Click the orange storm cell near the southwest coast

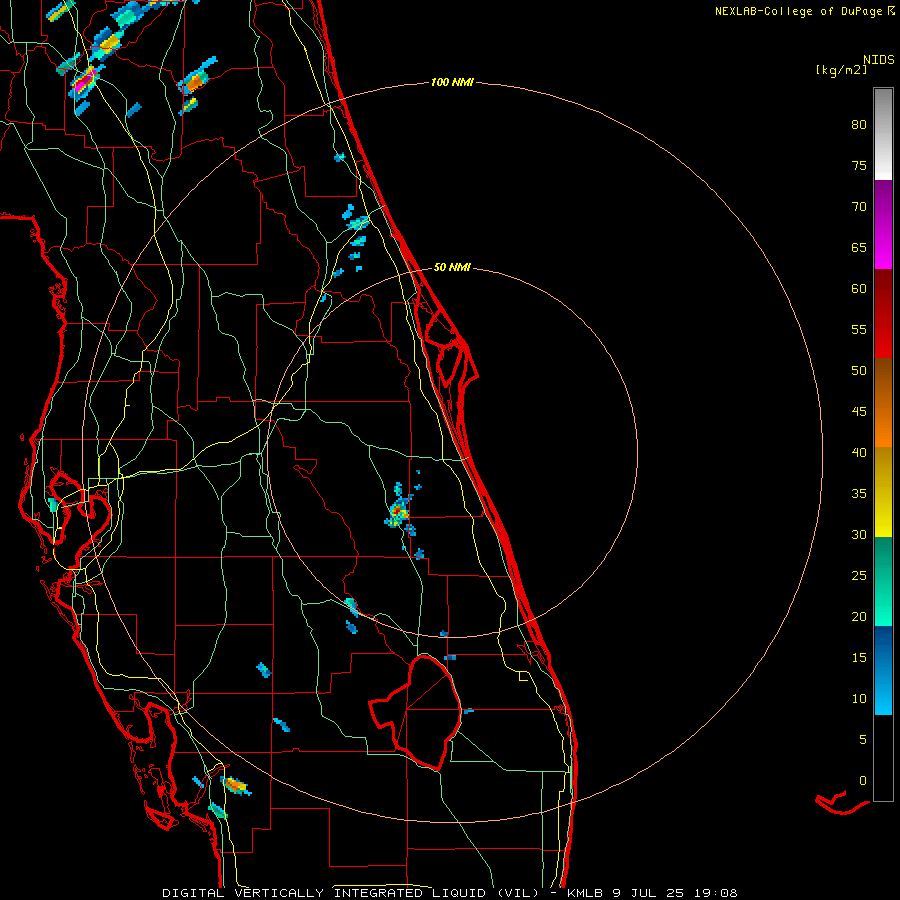pos(236,785)
